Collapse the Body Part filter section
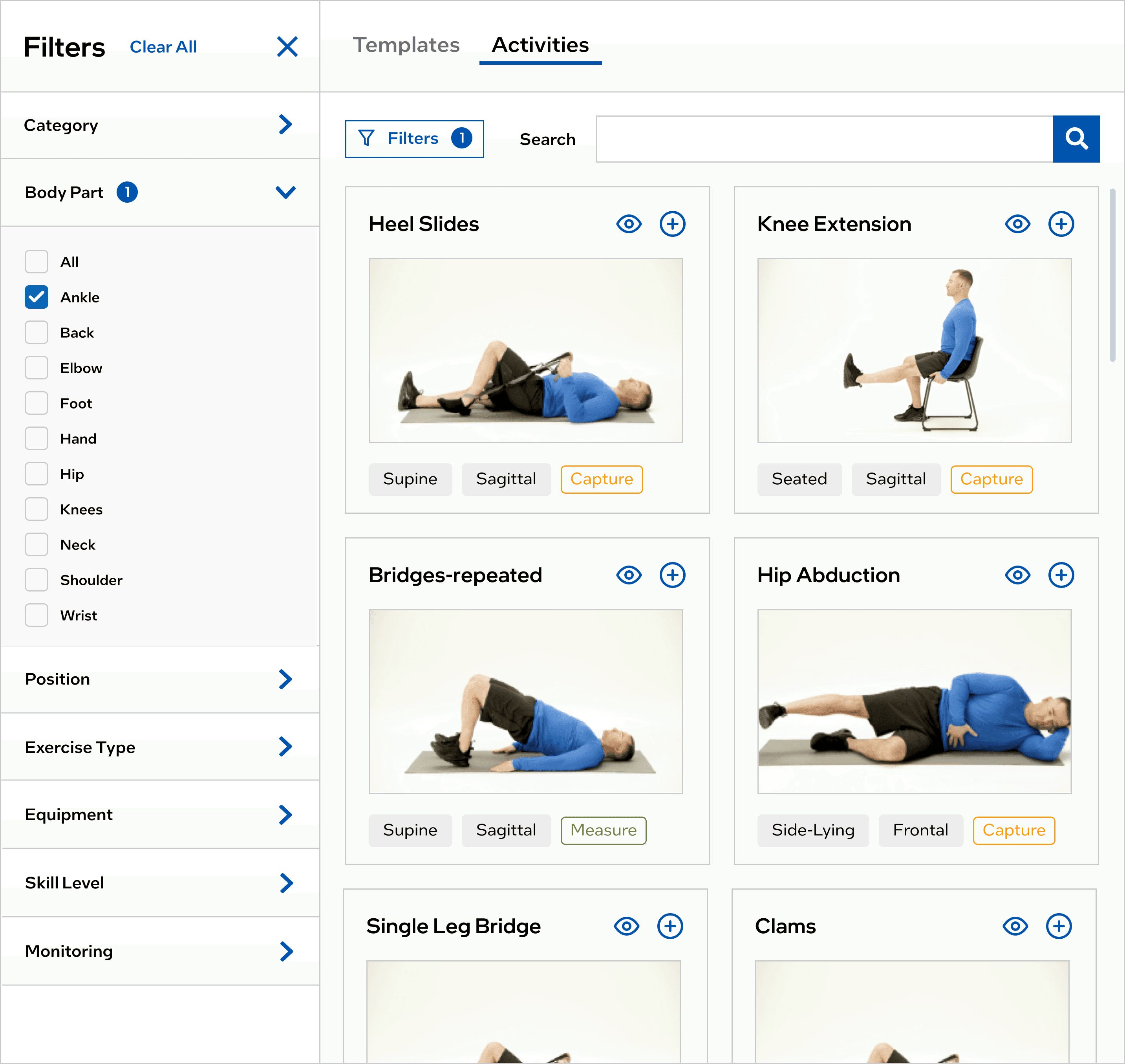This screenshot has width=1125, height=1064. tap(285, 192)
